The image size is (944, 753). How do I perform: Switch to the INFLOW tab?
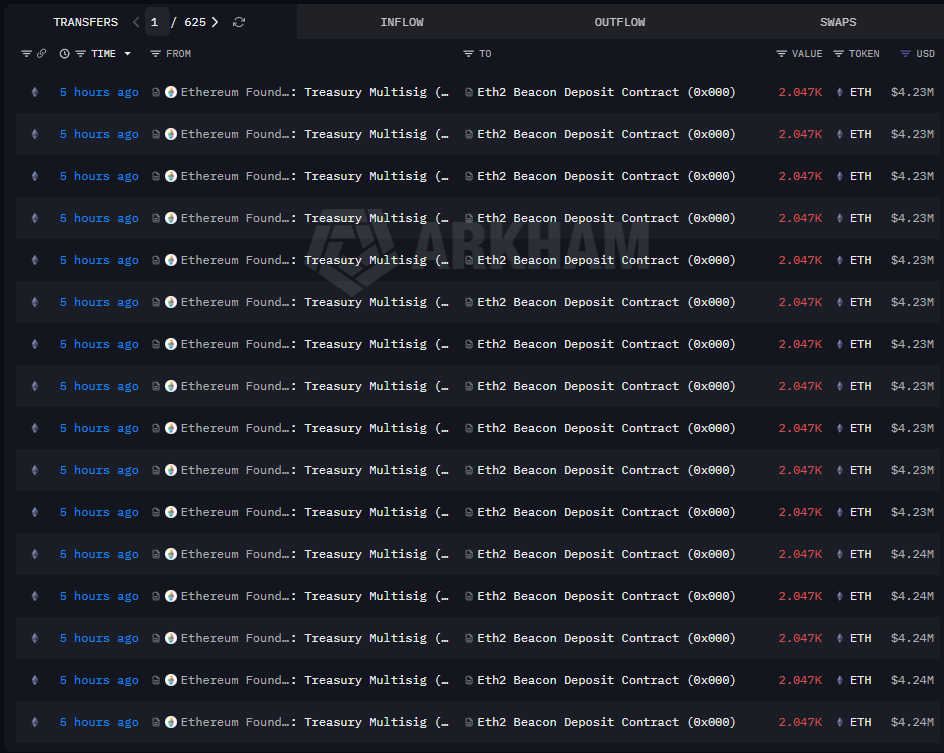click(402, 21)
